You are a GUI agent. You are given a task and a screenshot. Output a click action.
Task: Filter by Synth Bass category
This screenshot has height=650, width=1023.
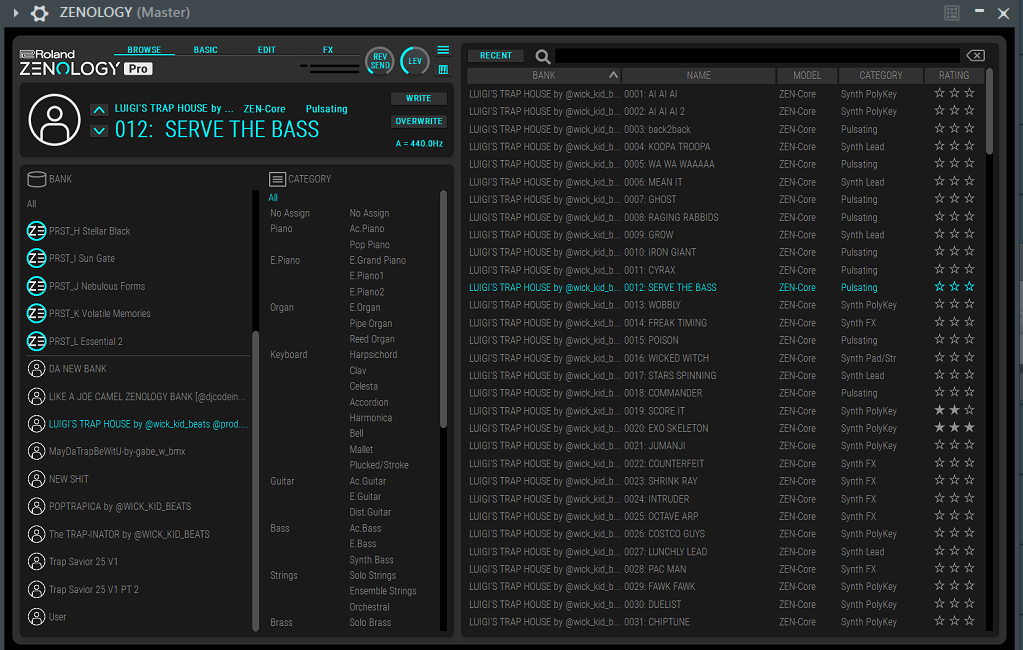(371, 560)
